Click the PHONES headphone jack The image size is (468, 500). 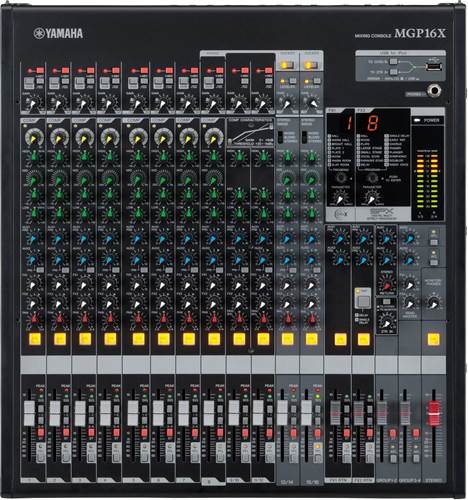tap(434, 90)
